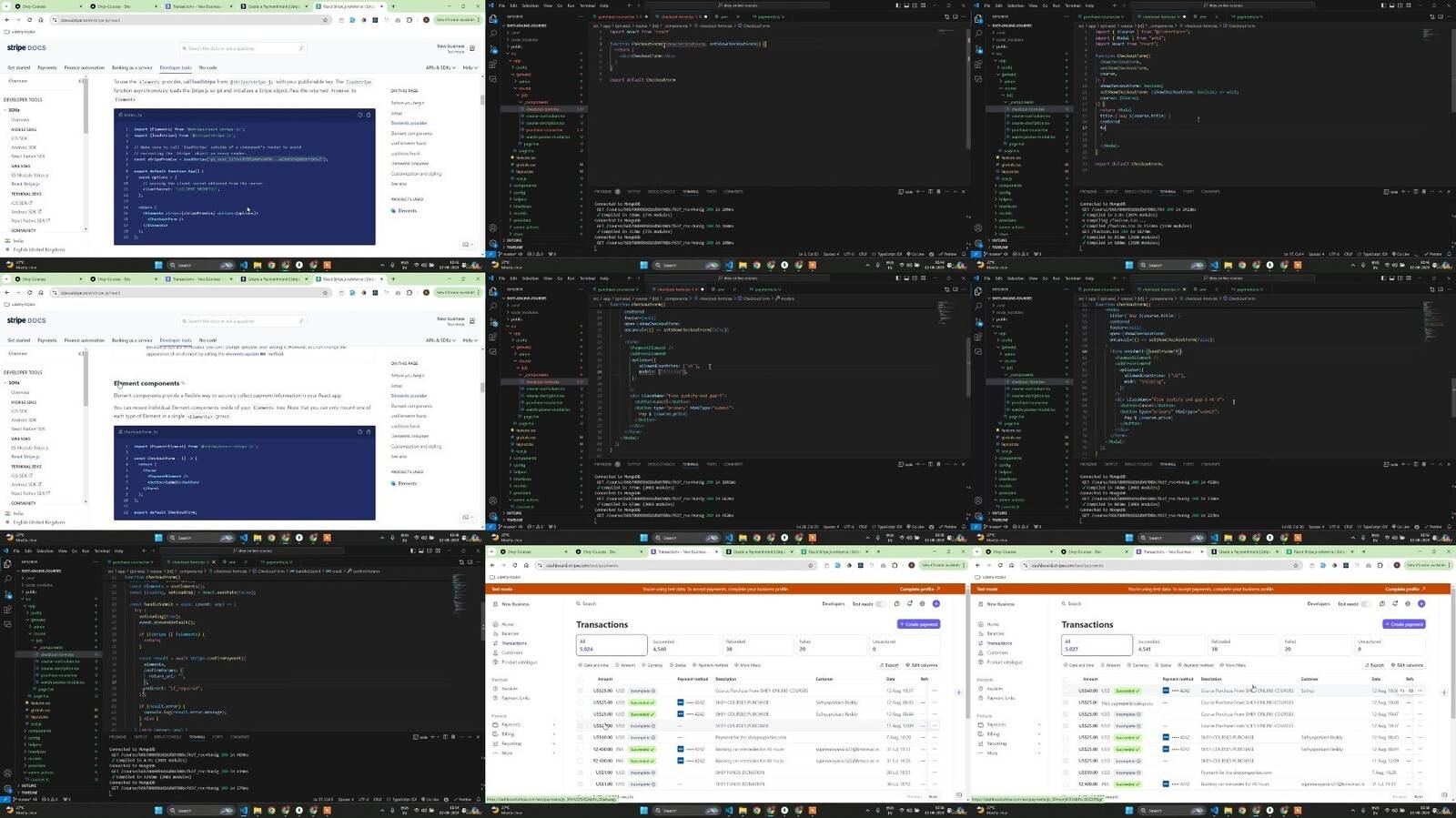Open Status filter on 5,024 Transactions page

tap(678, 665)
